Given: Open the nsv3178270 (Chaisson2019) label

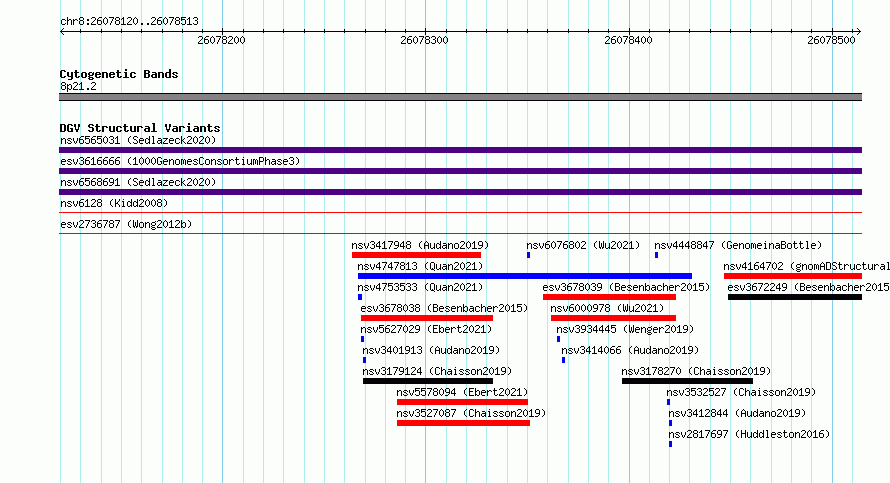Looking at the screenshot, I should click(x=696, y=371).
